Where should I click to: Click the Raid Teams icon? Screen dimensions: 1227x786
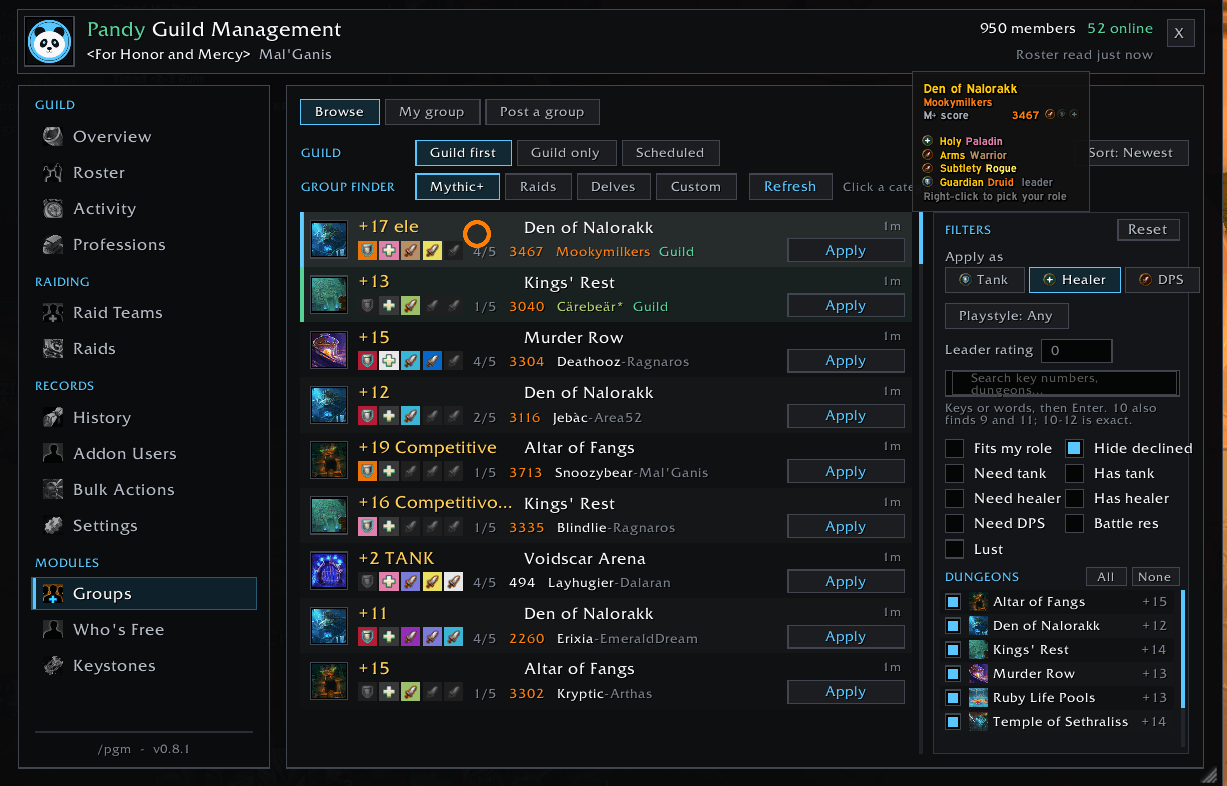54,312
